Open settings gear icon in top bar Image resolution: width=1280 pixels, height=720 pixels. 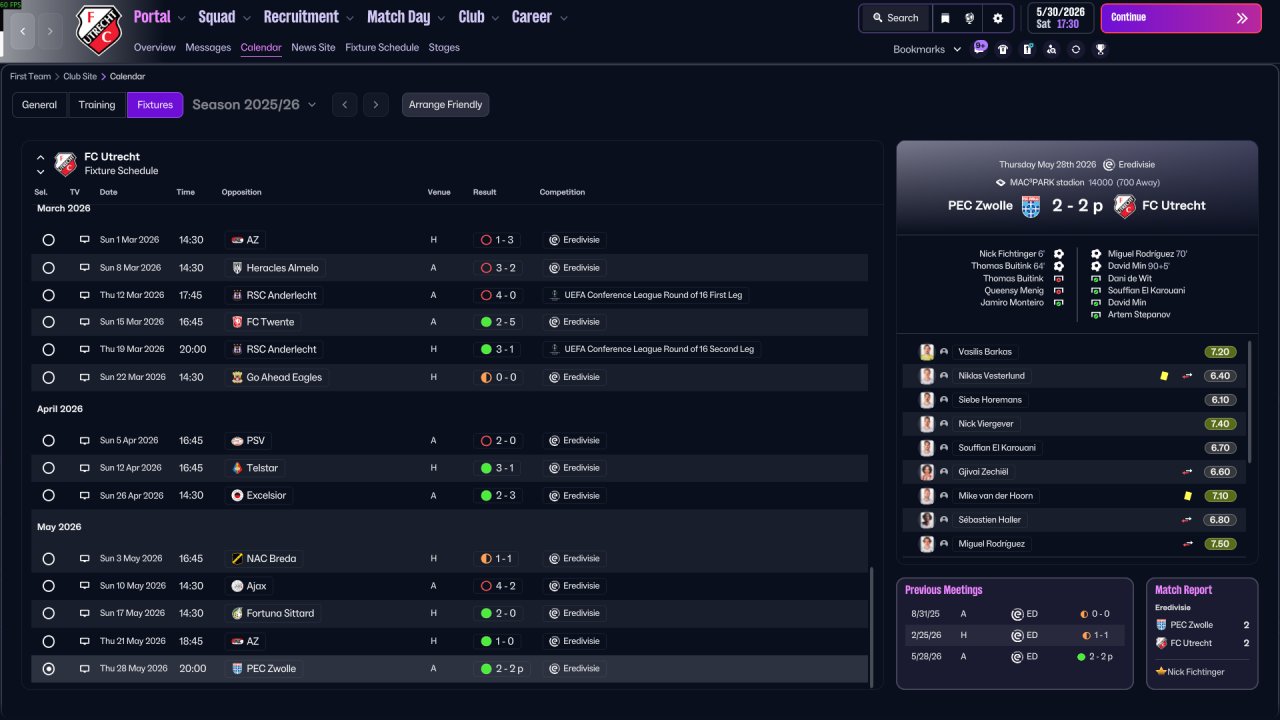[x=998, y=18]
